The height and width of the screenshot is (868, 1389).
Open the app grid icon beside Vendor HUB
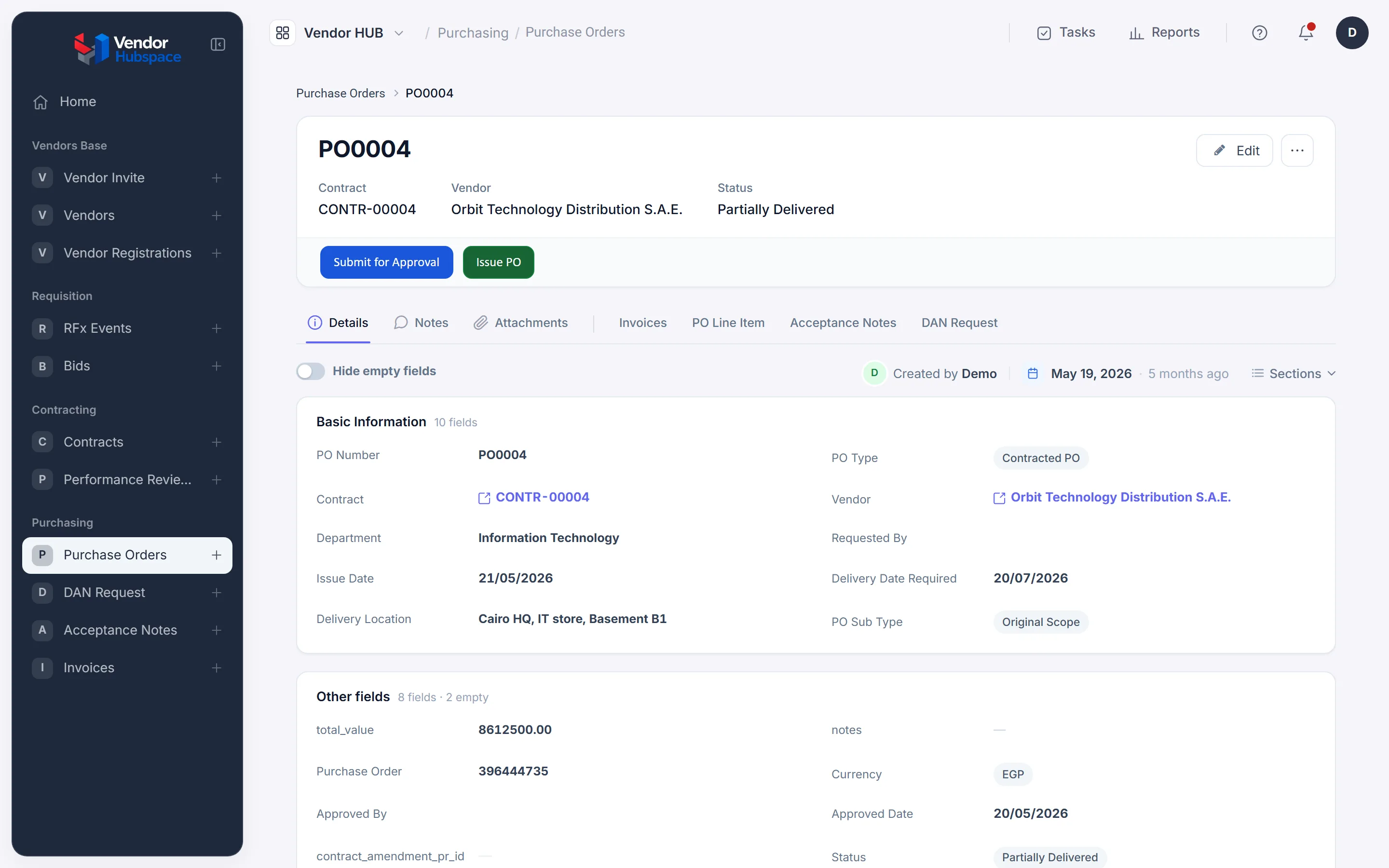point(283,33)
